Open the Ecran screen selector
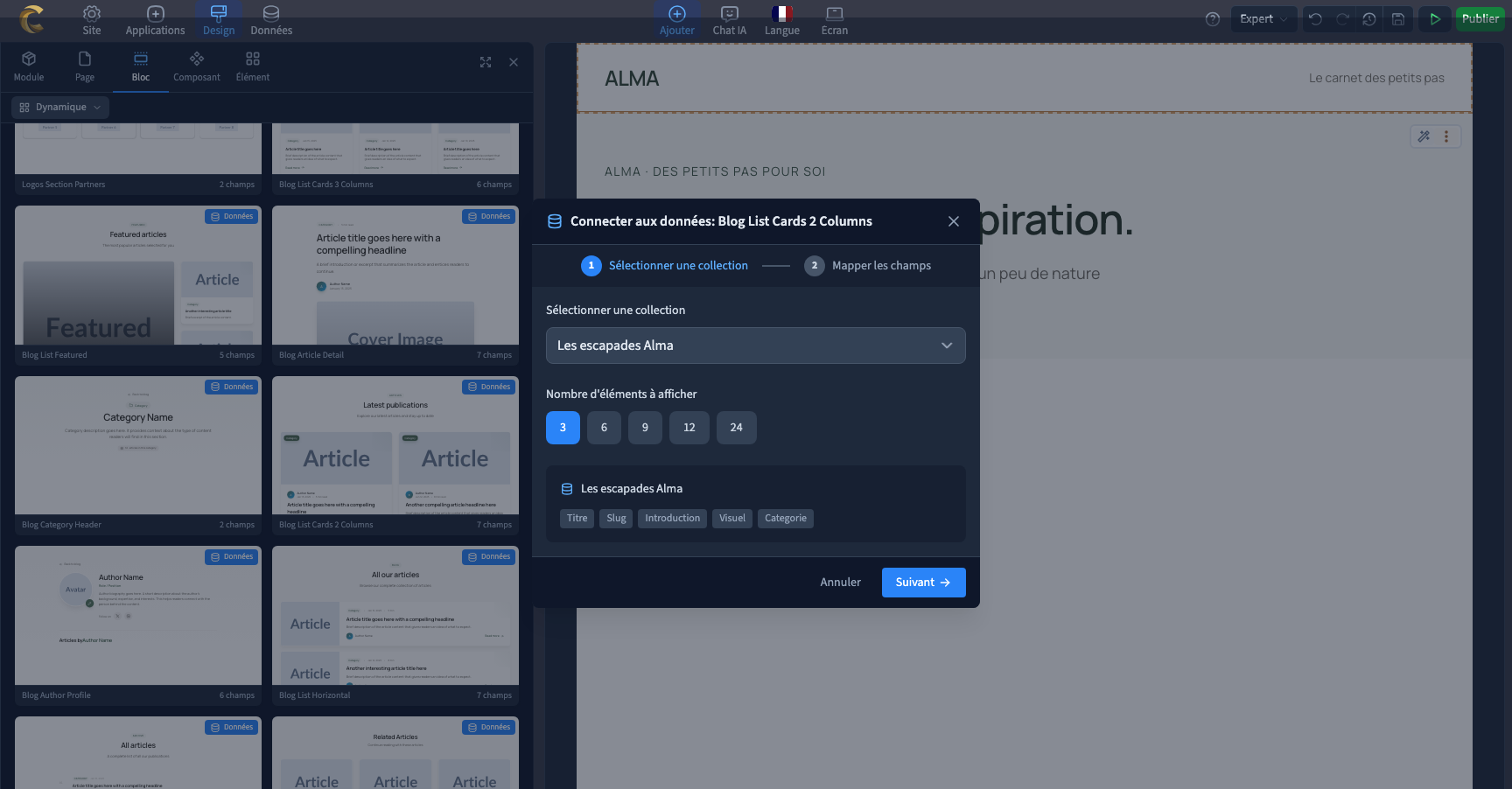 (x=835, y=21)
